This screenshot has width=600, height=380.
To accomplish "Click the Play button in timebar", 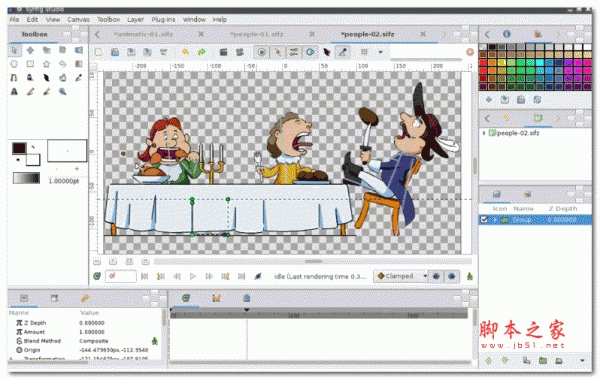I will 193,276.
